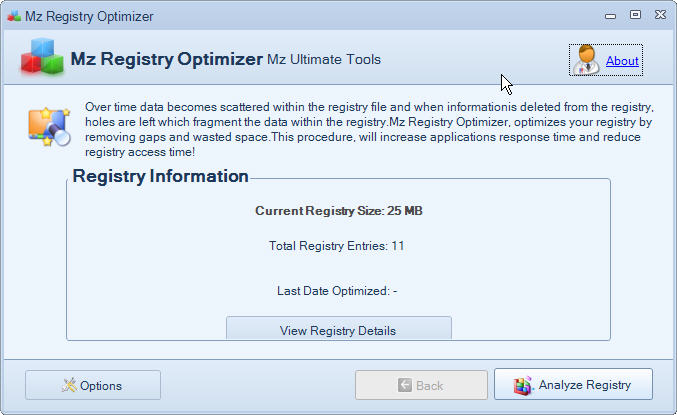Click the Current Registry Size: 25 MB text
677x415 pixels.
[x=338, y=211]
